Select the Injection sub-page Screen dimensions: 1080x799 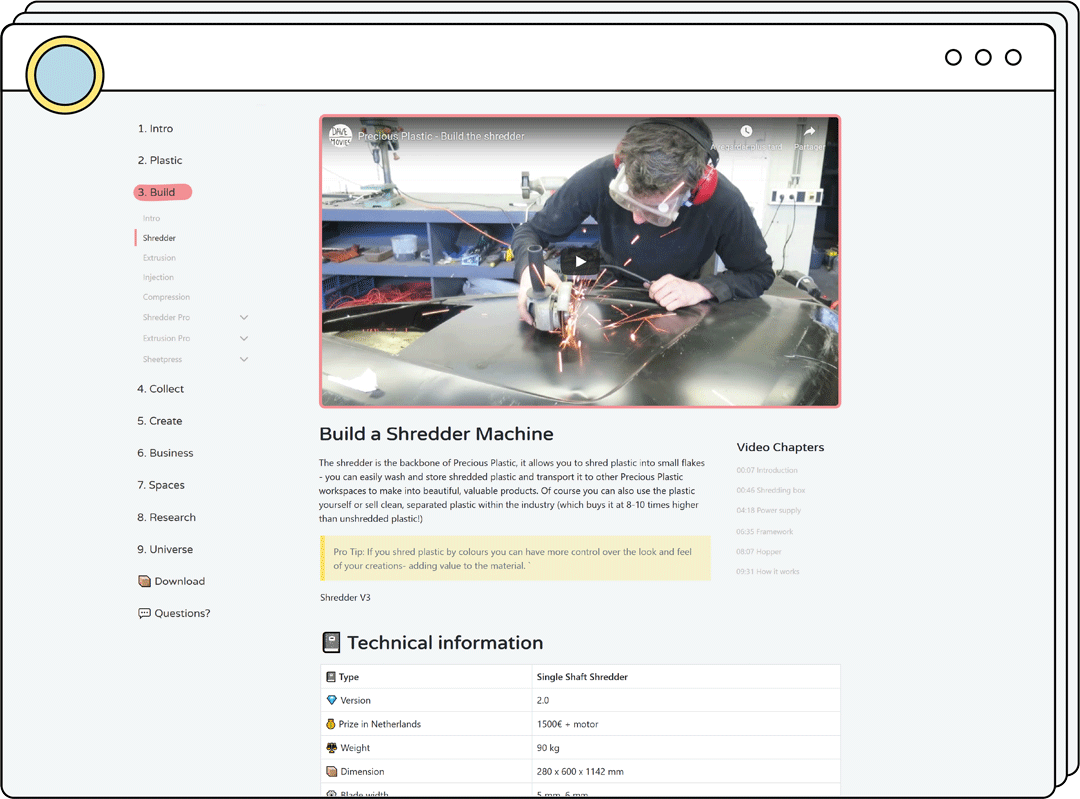(158, 277)
